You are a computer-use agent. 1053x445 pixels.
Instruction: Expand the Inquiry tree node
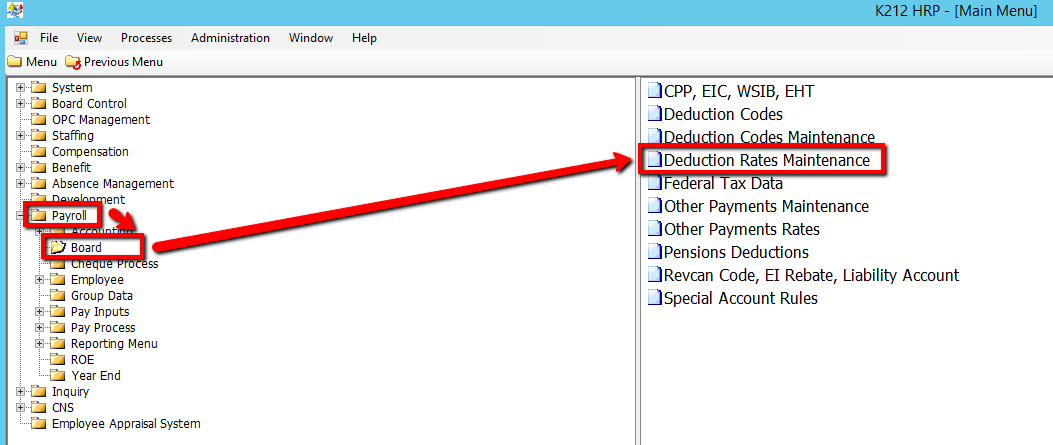21,392
